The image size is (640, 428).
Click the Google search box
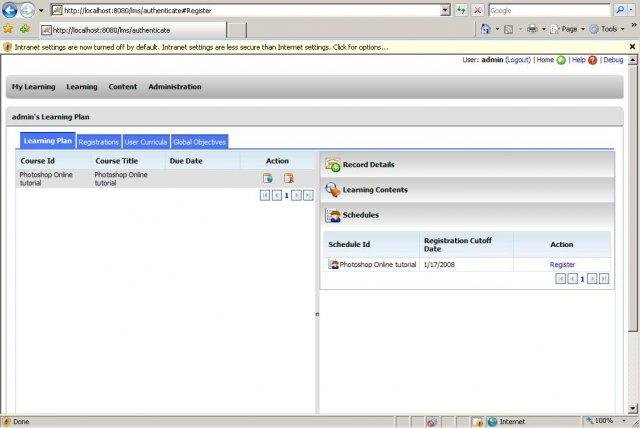pyautogui.click(x=549, y=11)
